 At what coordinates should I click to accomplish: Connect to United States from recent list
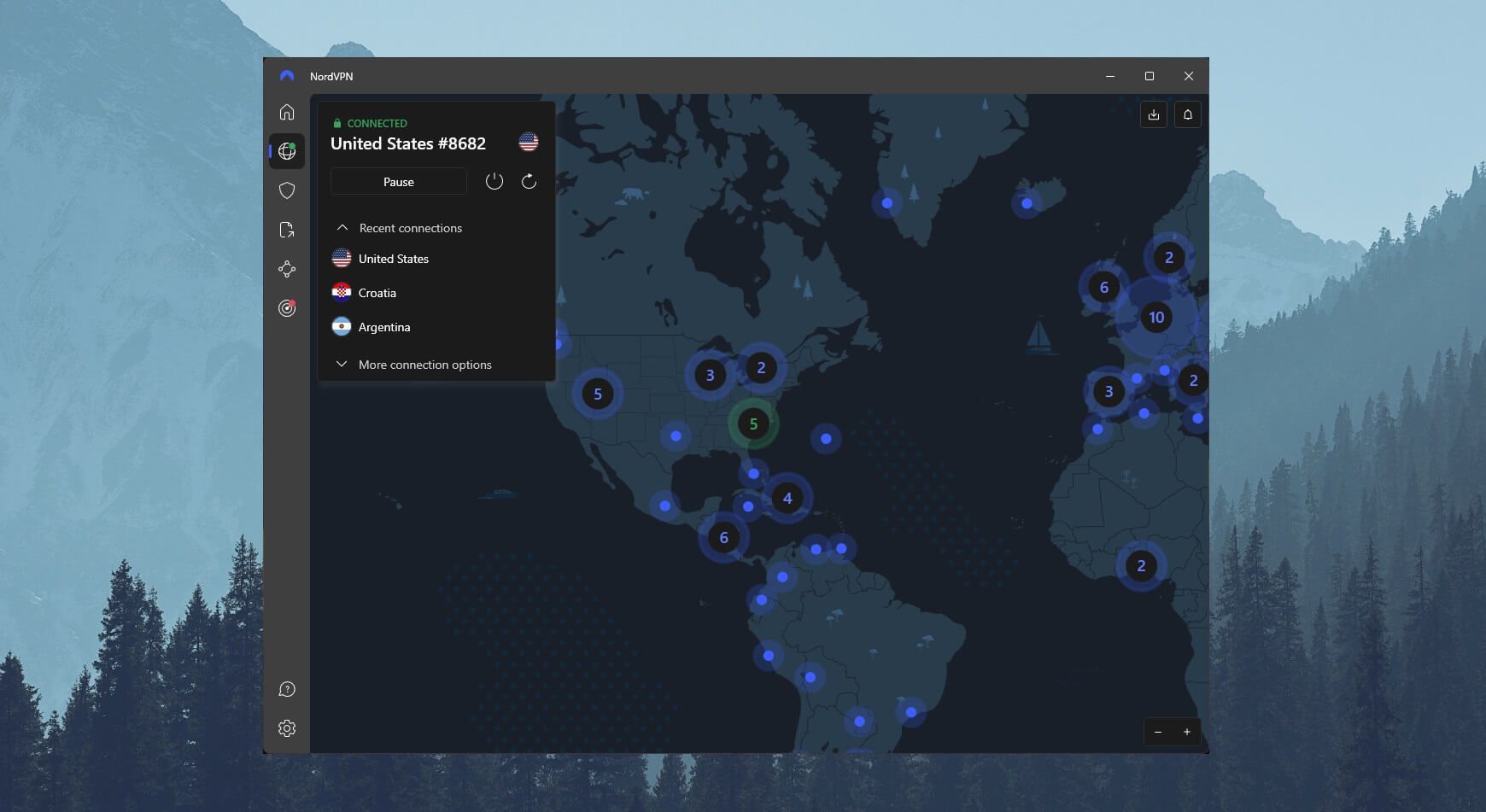click(436, 259)
